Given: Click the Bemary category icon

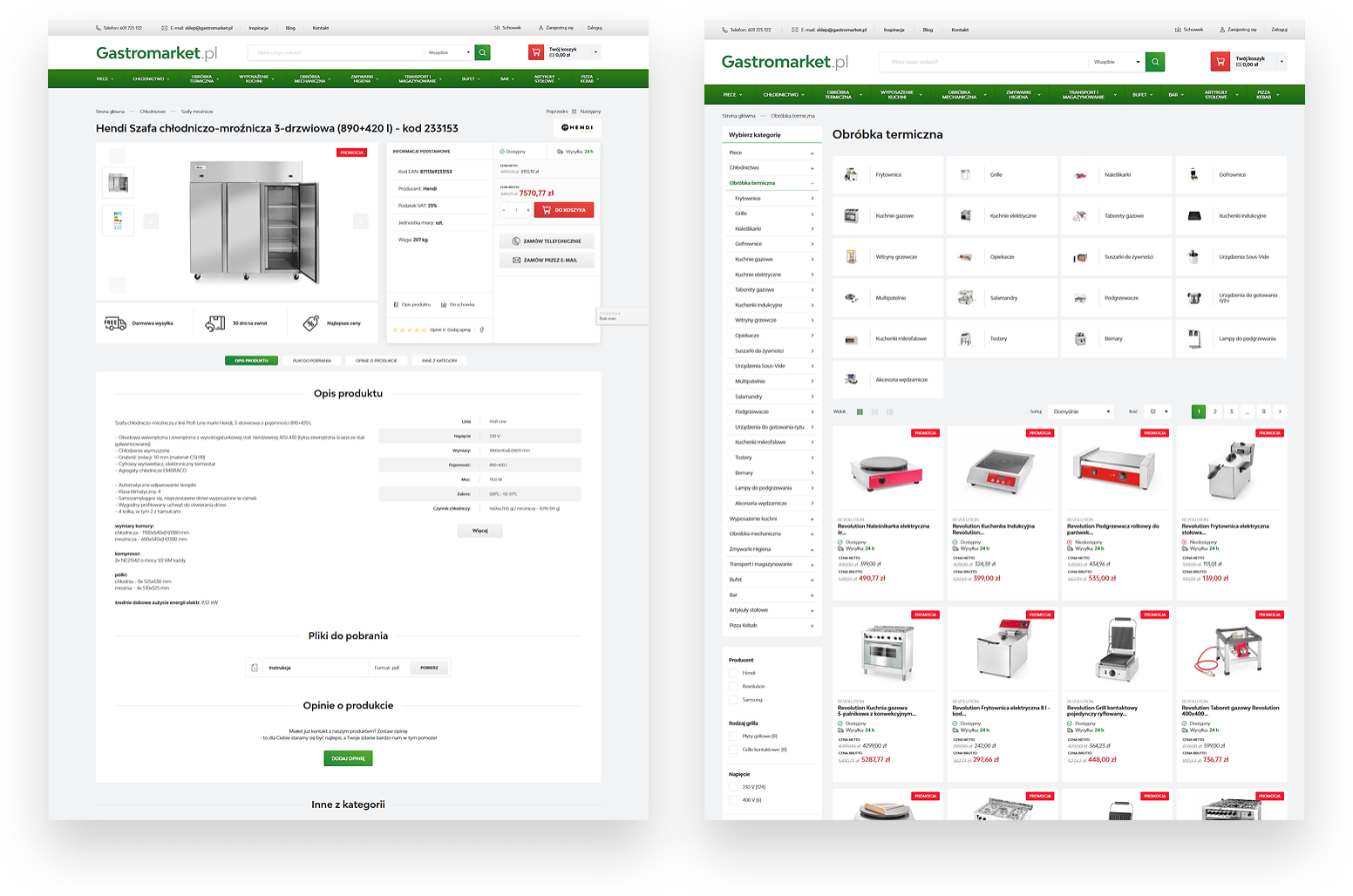Looking at the screenshot, I should coord(1080,338).
